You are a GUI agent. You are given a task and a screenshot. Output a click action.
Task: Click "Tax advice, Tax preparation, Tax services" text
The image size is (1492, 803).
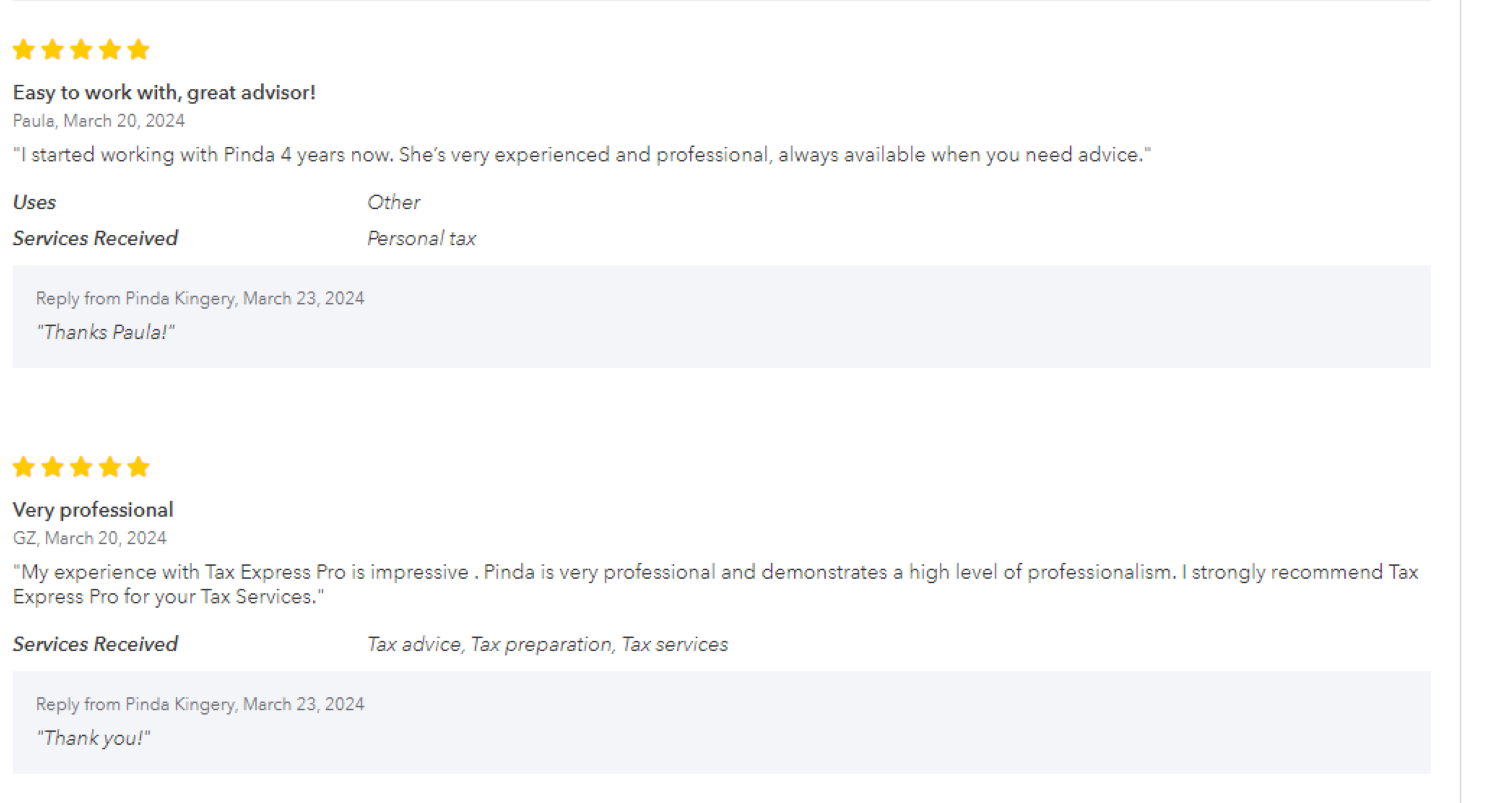click(547, 645)
